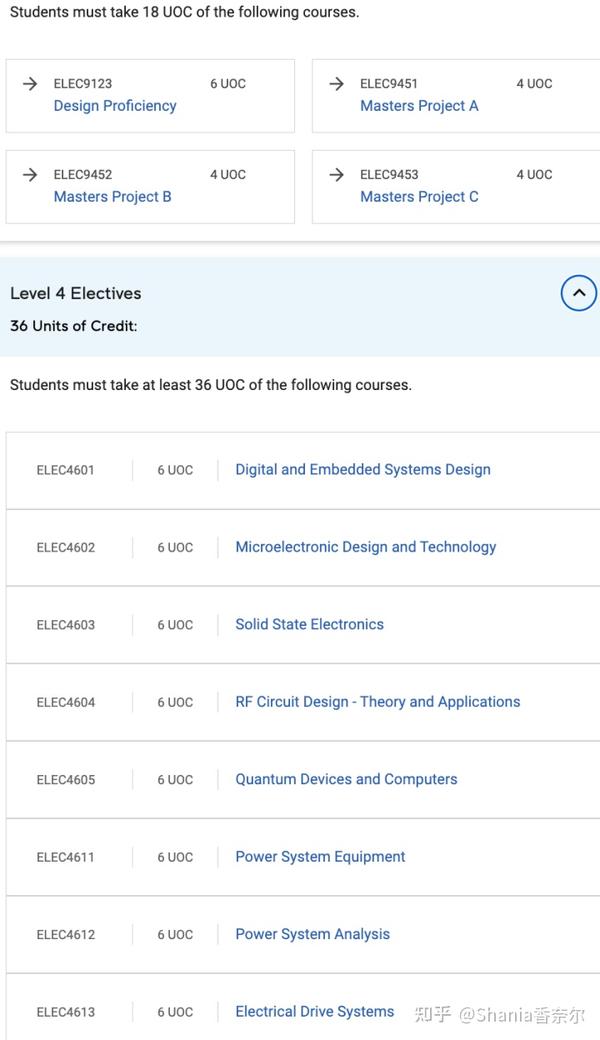The height and width of the screenshot is (1040, 600).
Task: Open the Masters Project C link
Action: 419,197
